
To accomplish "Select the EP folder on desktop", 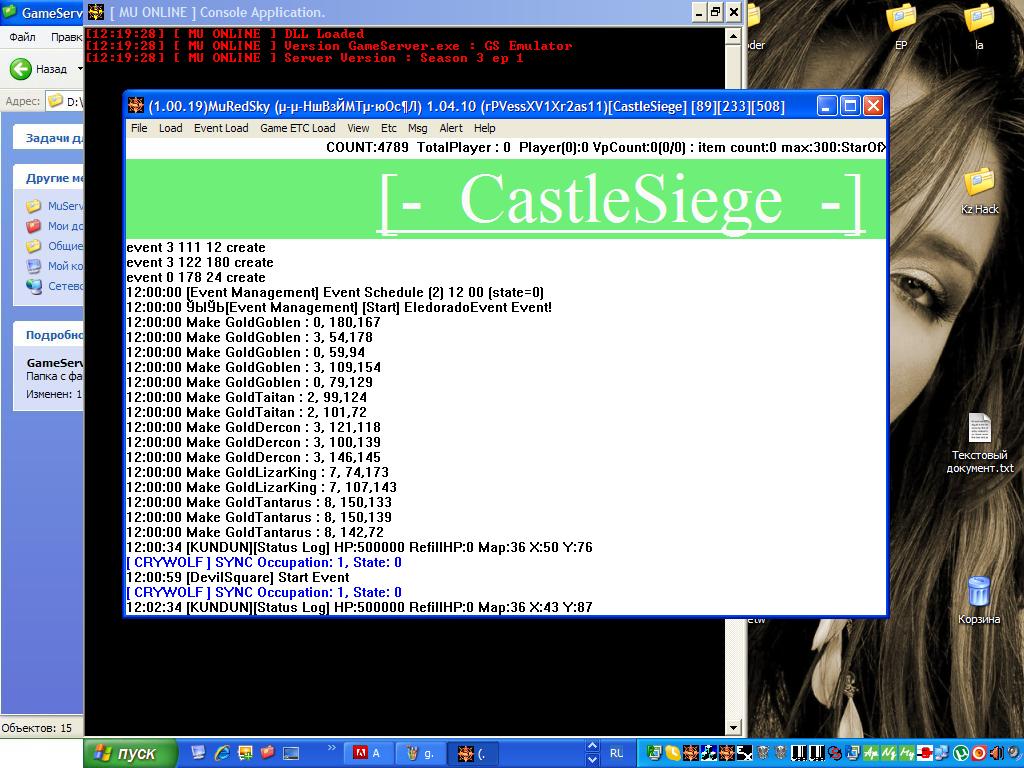I will [901, 25].
